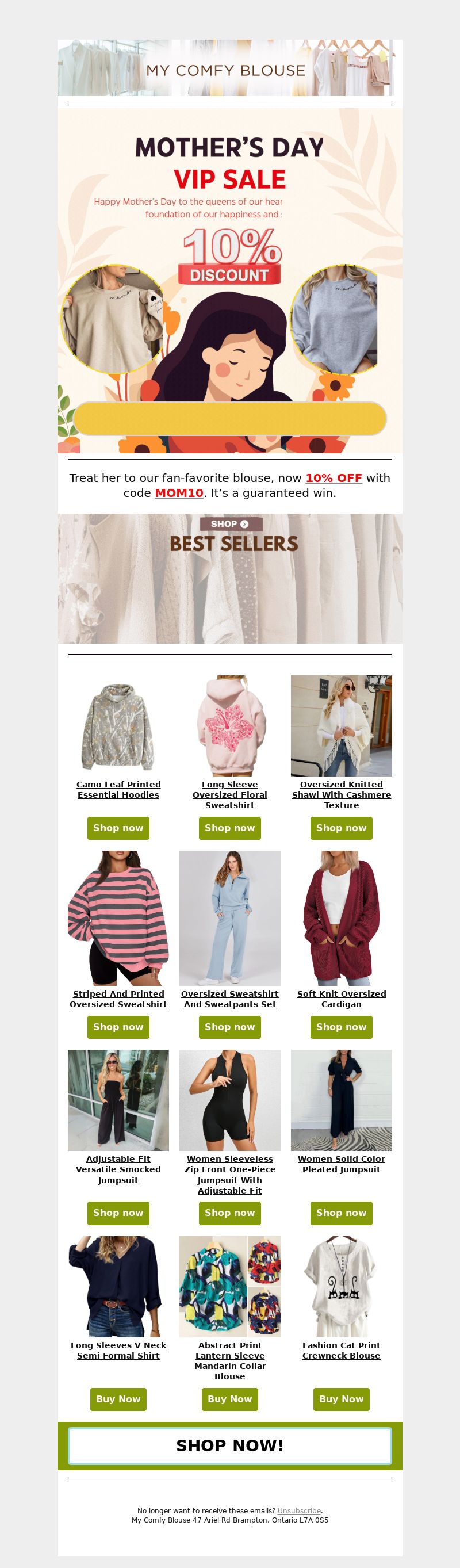Click the Adjustable Fit Versatile Smocked Jumpsuit link
Screen dimensions: 460x1568
(118, 1169)
